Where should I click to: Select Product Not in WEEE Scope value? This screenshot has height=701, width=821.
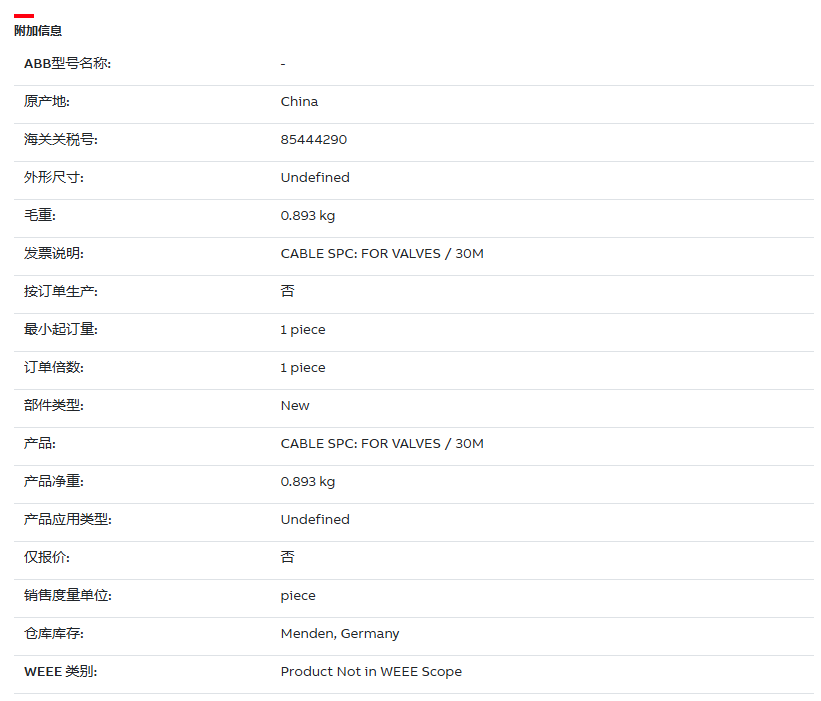point(371,672)
